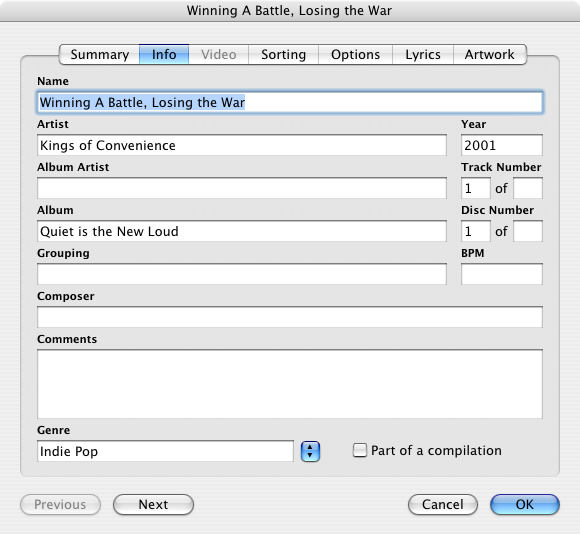Click the Genre field showing Indie Pop

[165, 451]
